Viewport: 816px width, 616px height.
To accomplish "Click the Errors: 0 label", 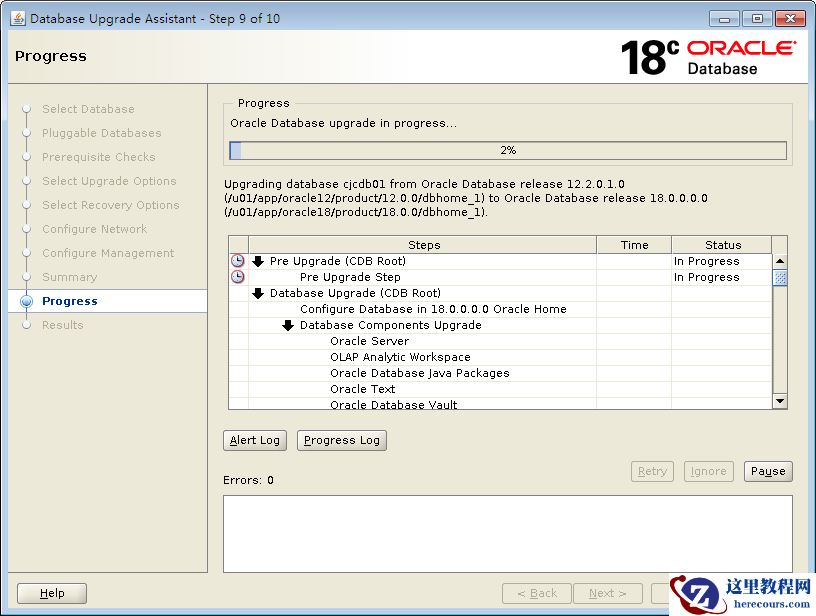I will point(248,480).
